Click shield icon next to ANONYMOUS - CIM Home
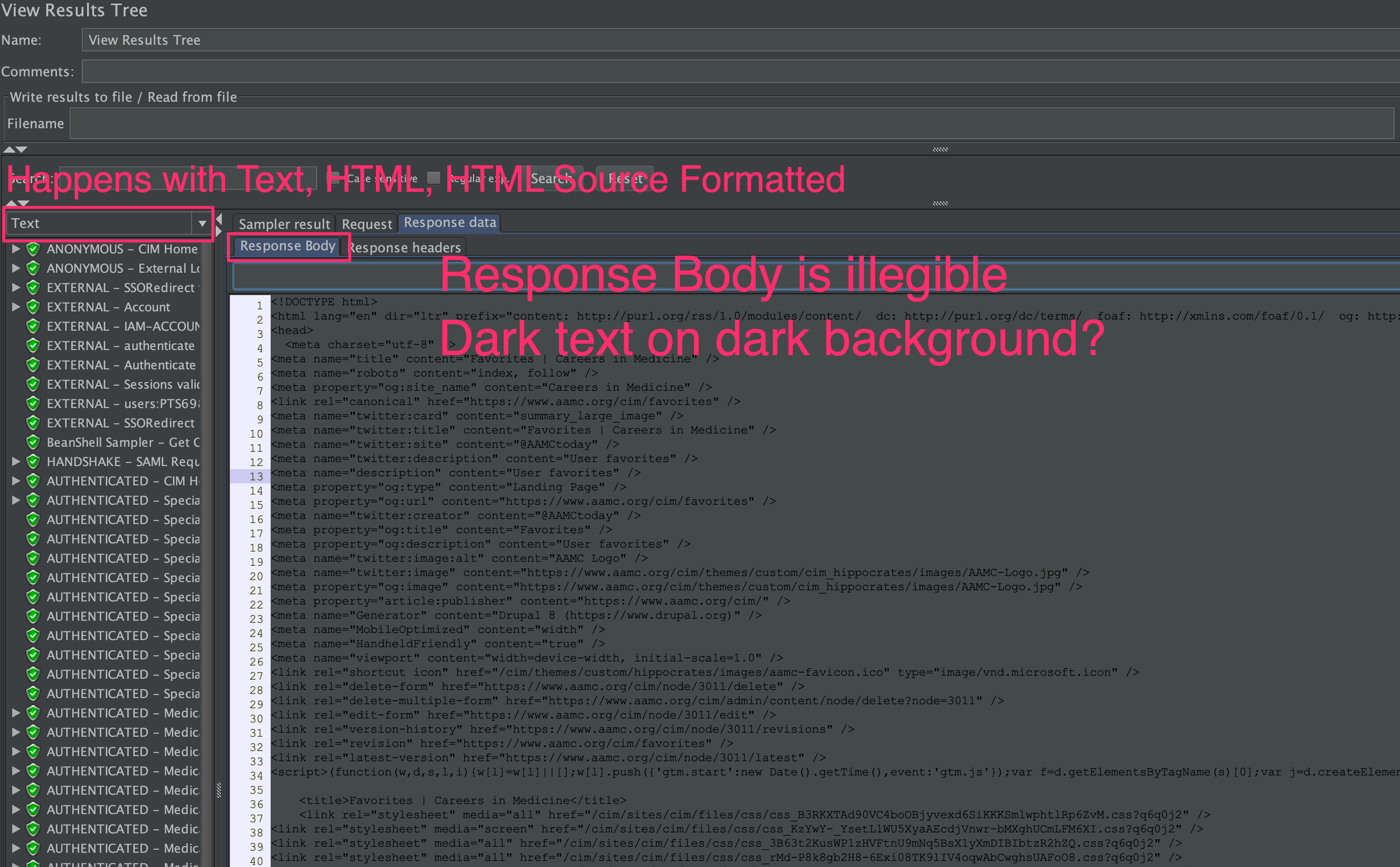 33,249
